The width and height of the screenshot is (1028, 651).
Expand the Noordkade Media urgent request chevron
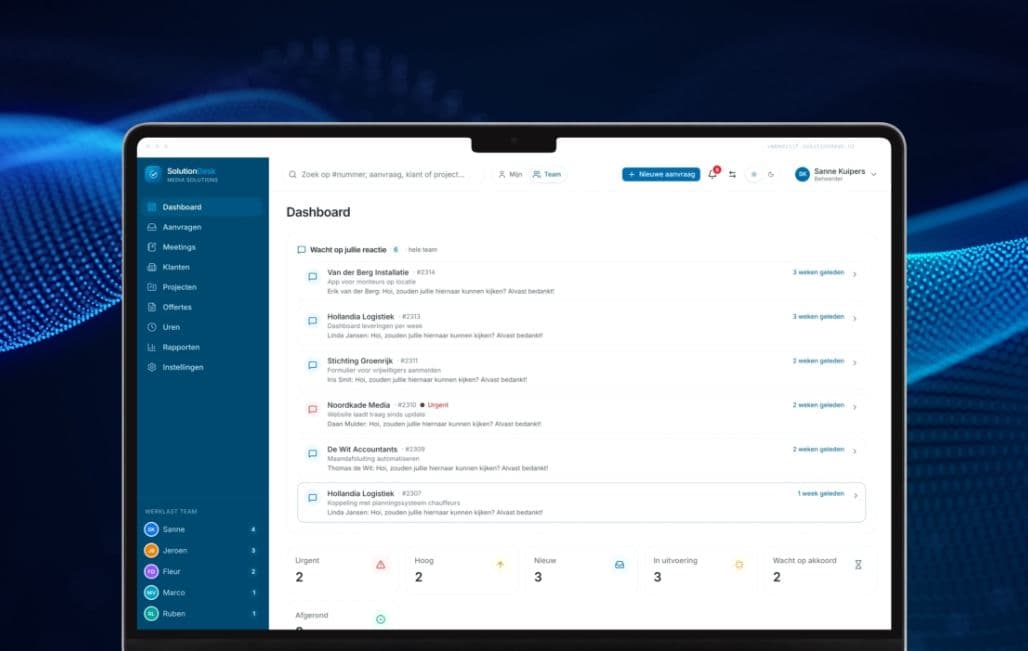point(855,406)
